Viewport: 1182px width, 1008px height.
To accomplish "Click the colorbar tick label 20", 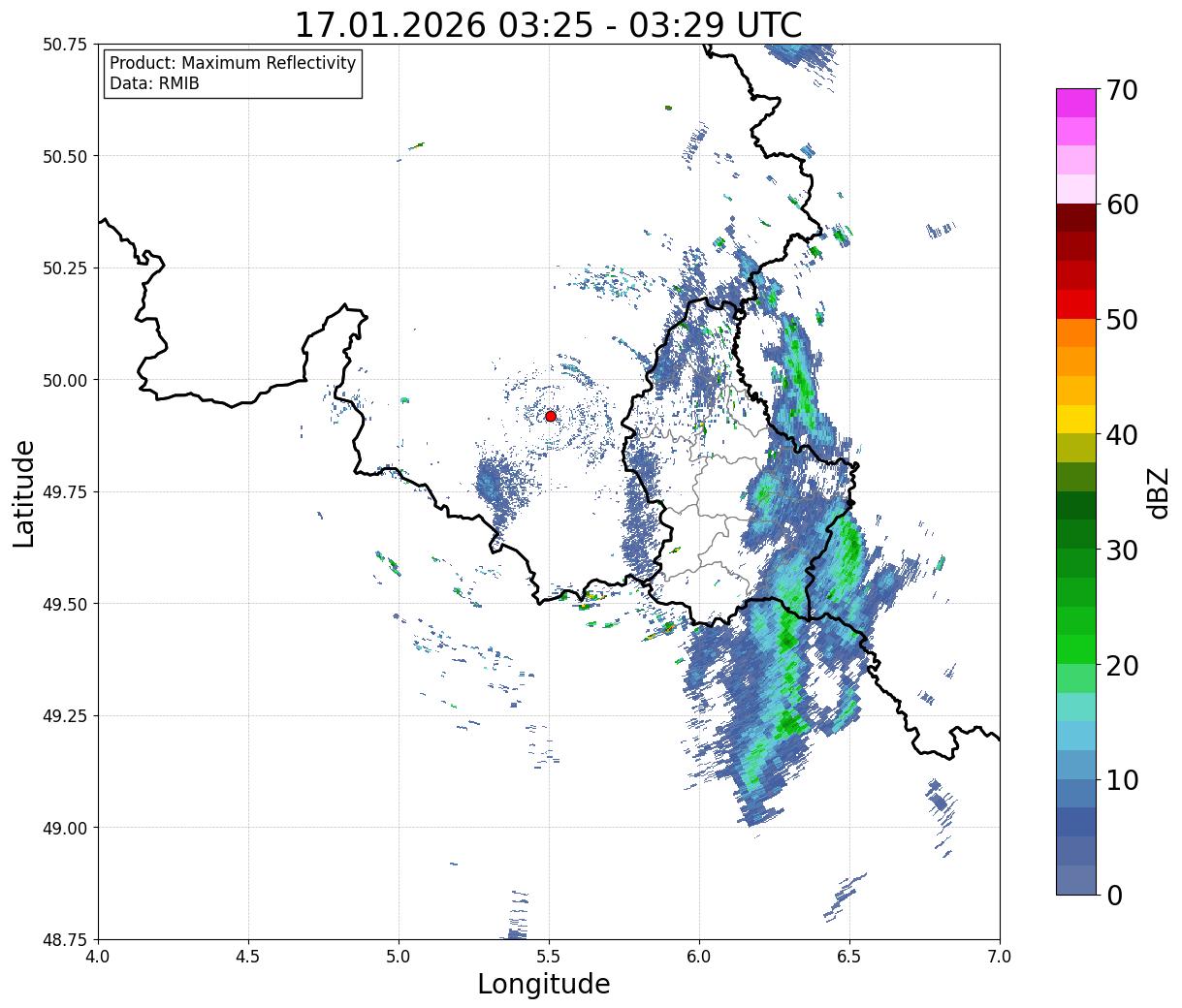I will [x=1122, y=665].
